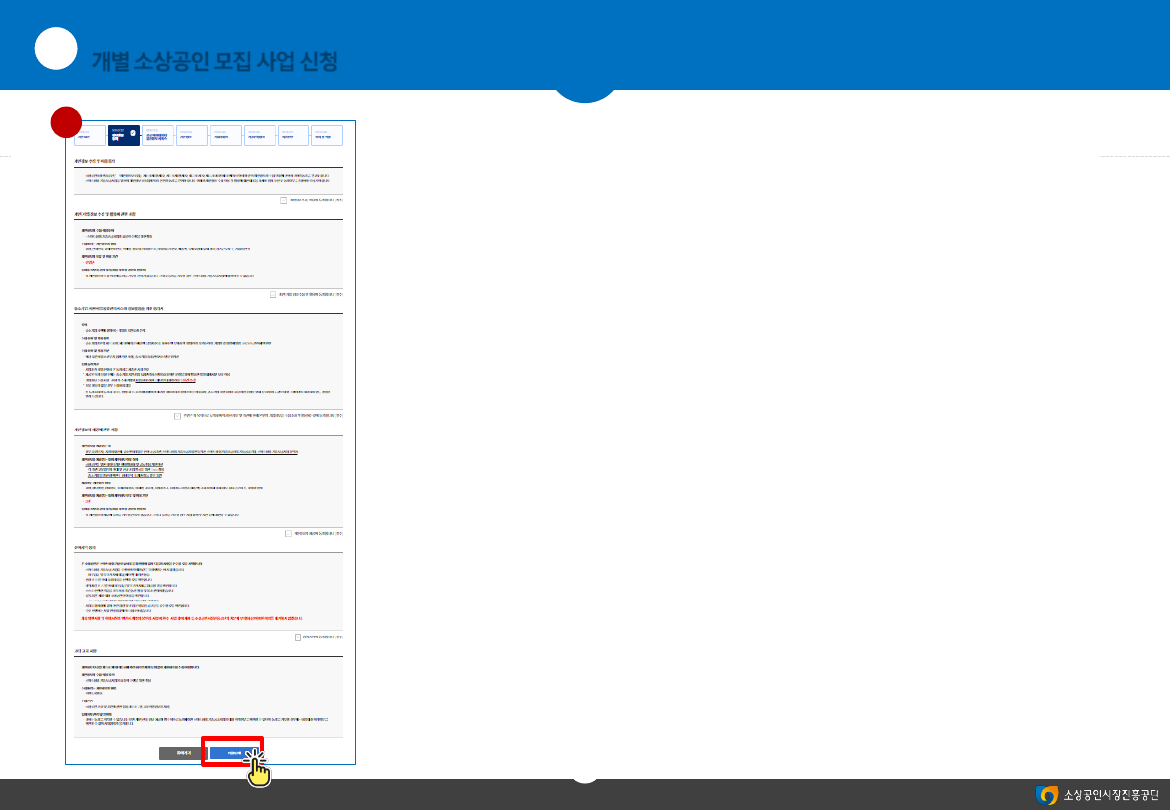The width and height of the screenshot is (1170, 810).
Task: Select the dark blue active second step
Action: click(124, 135)
